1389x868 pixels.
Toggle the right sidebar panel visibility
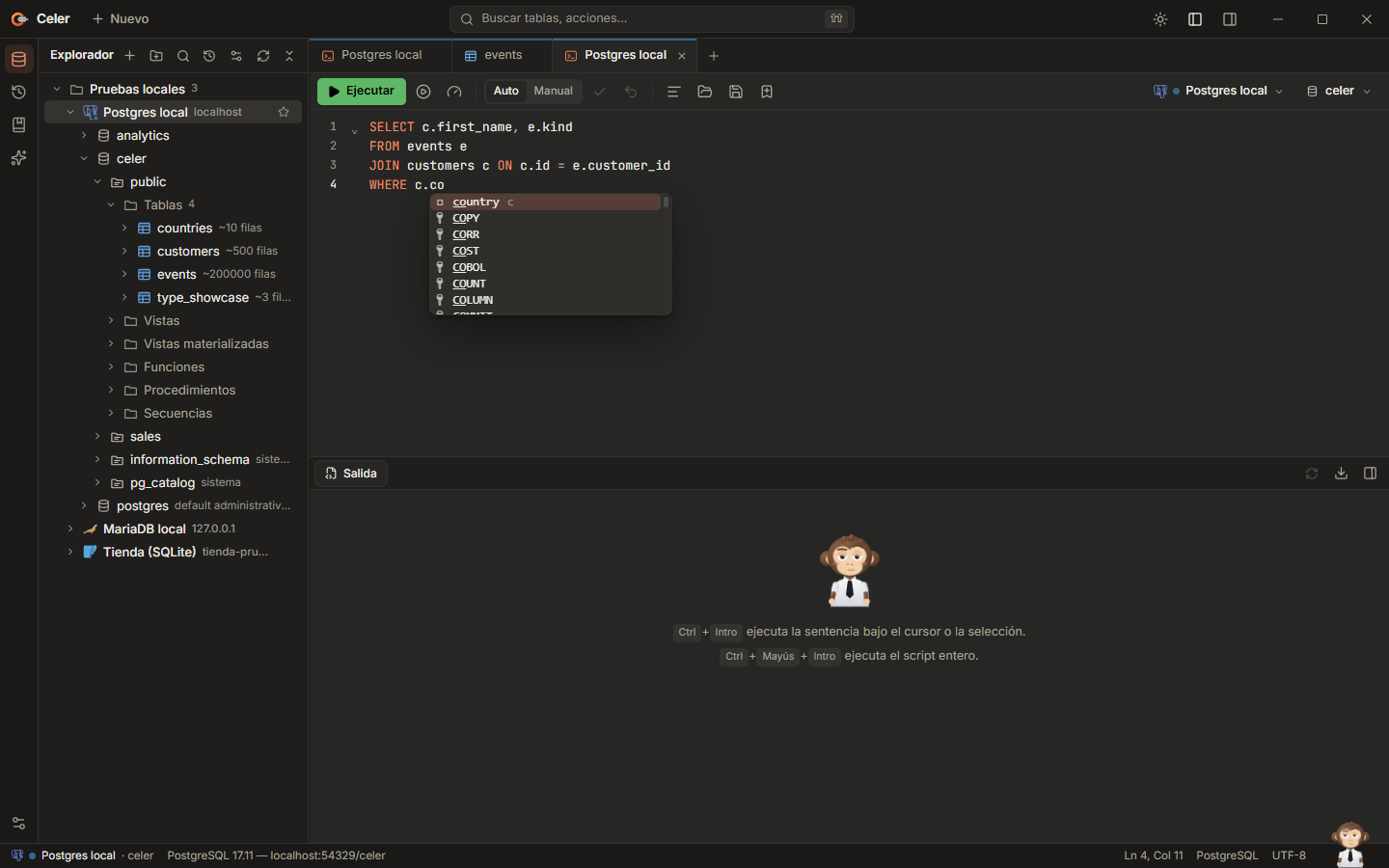point(1230,19)
